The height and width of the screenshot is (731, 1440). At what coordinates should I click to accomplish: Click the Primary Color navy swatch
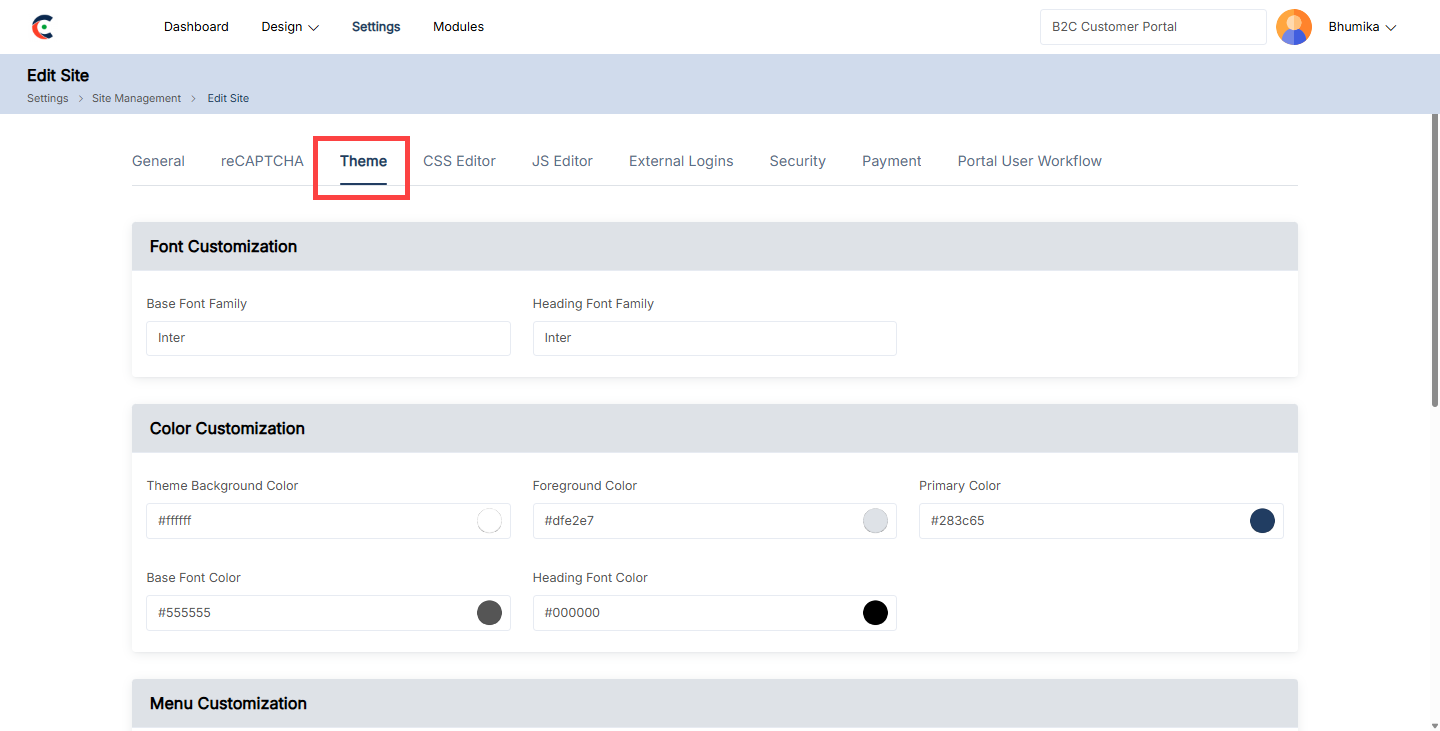tap(1262, 521)
